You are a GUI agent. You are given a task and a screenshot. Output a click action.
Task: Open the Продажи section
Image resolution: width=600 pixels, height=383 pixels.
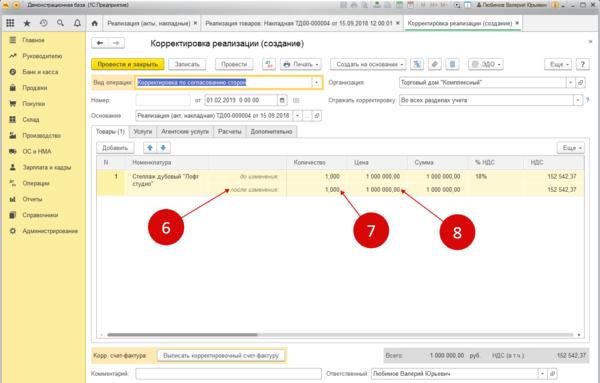[35, 88]
